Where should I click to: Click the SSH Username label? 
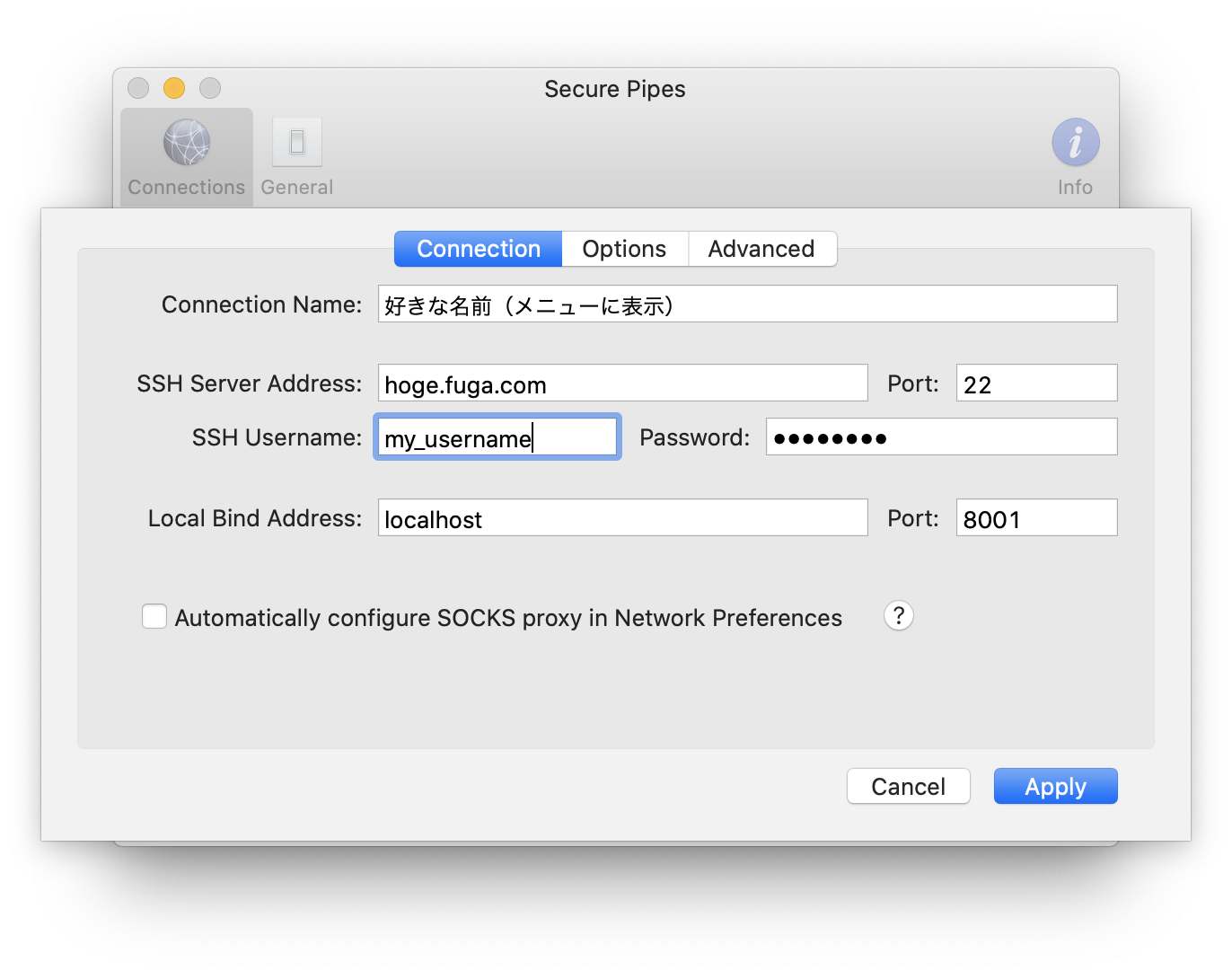[277, 438]
